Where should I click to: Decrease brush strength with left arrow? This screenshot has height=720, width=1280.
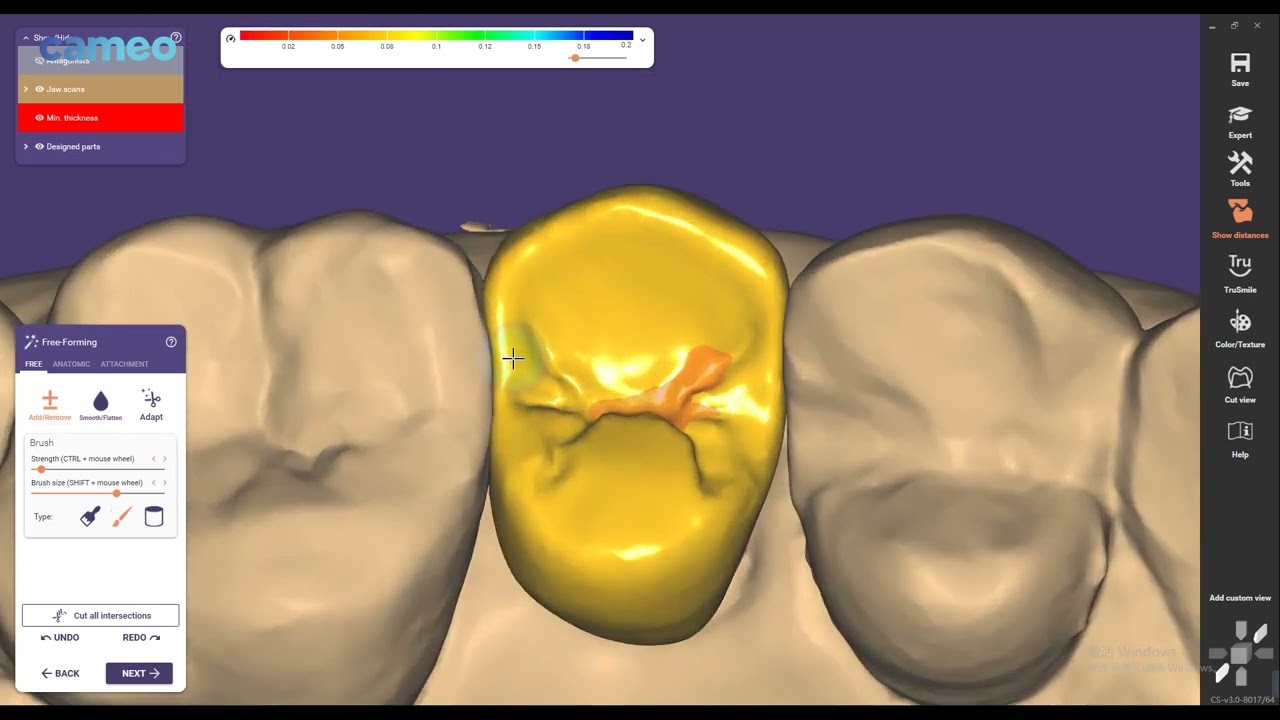click(x=154, y=459)
